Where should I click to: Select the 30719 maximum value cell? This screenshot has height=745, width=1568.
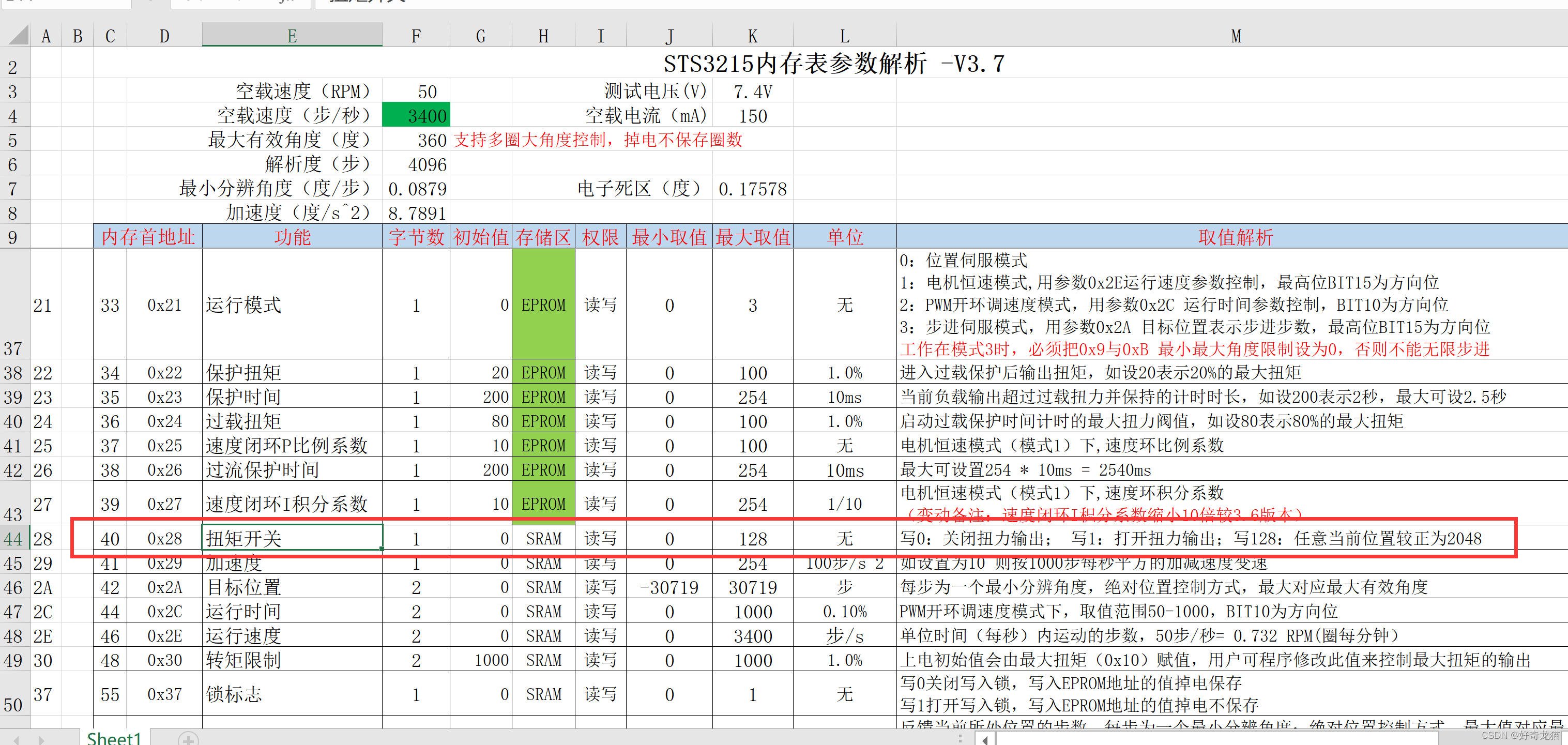point(752,587)
